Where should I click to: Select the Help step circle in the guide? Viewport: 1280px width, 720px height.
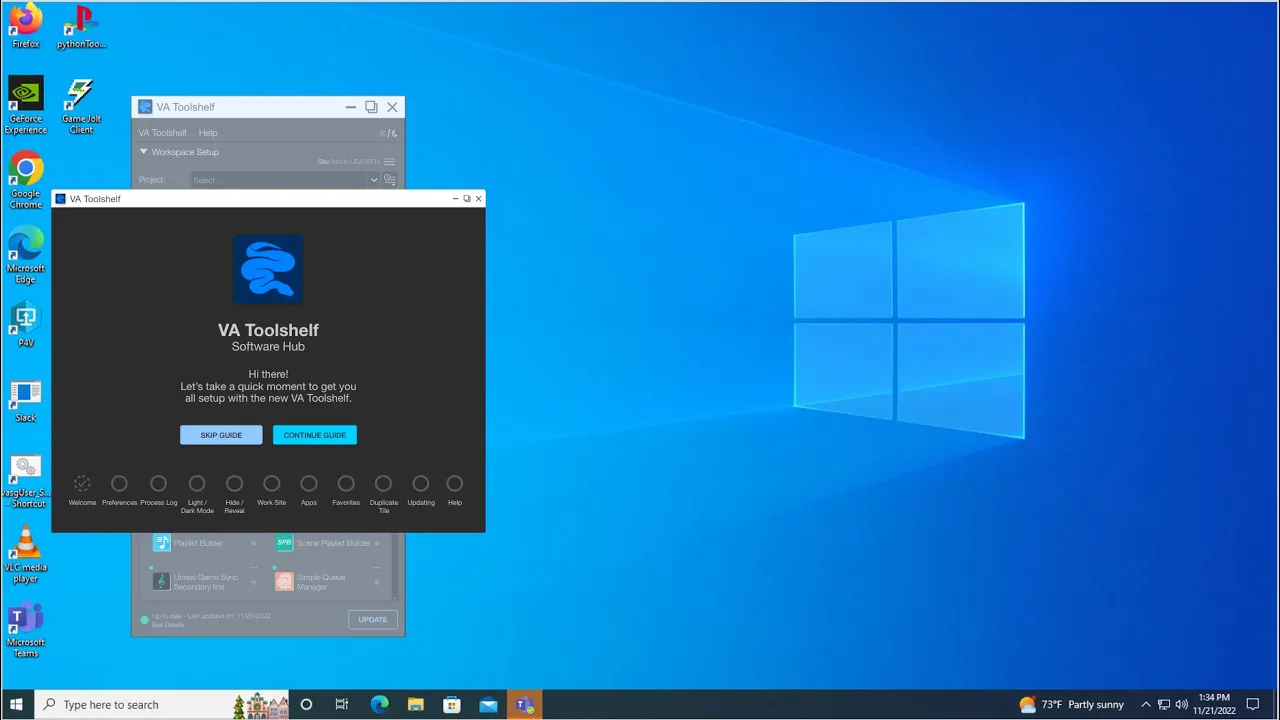tap(455, 484)
